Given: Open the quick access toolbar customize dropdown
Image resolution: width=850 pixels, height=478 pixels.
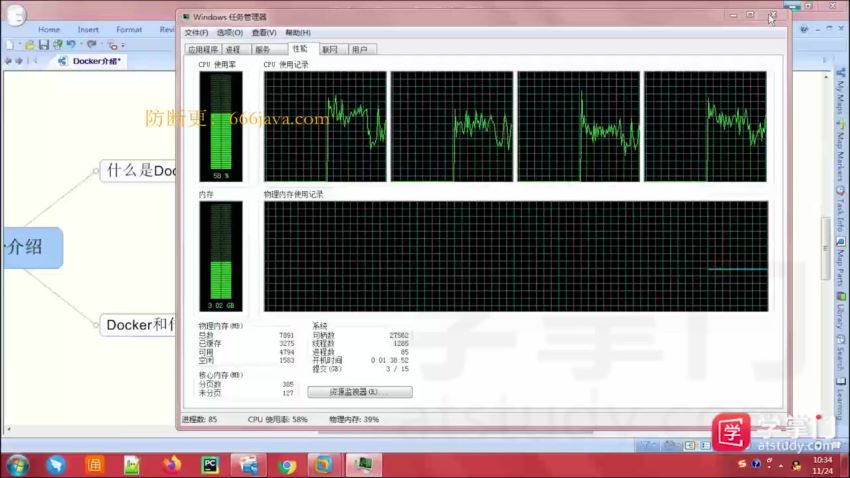Looking at the screenshot, I should (123, 46).
